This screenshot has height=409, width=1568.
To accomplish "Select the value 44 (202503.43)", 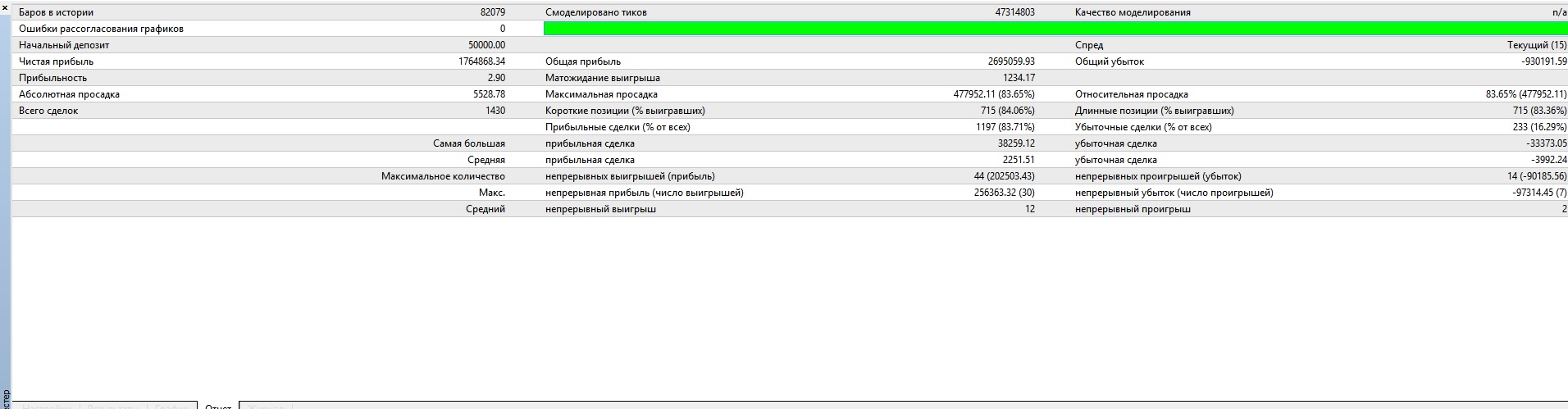I will click(1005, 176).
